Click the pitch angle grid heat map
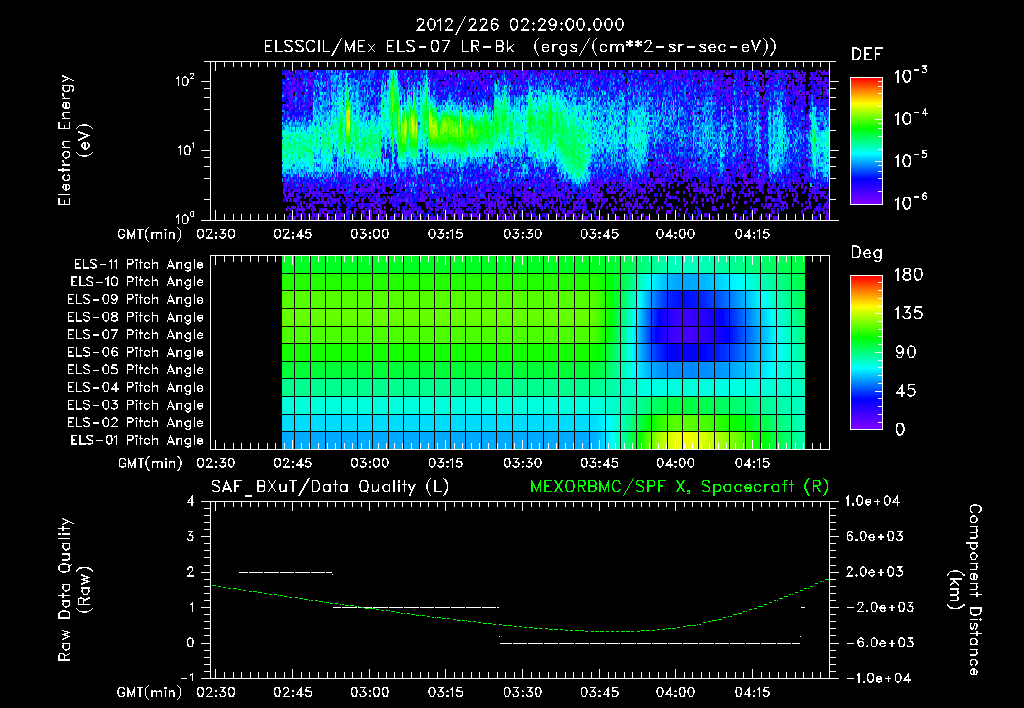Screen dimensions: 1024x708 click(x=543, y=353)
